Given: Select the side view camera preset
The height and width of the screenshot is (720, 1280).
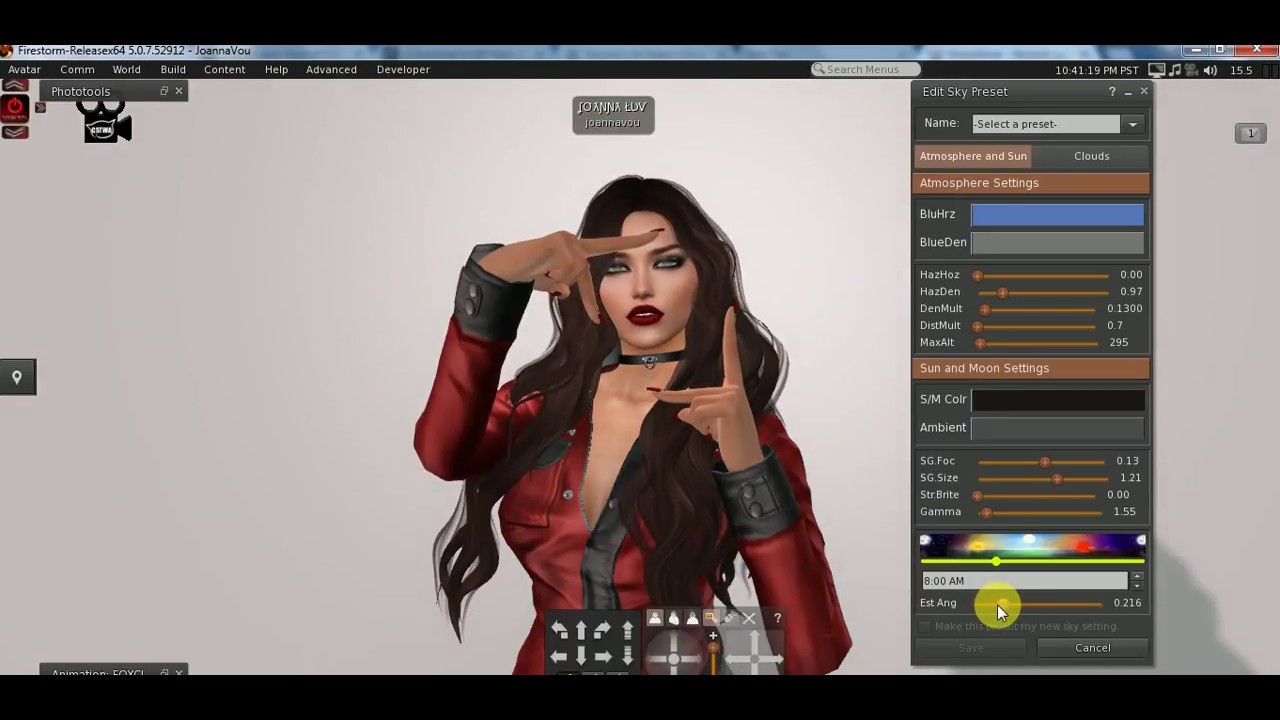Looking at the screenshot, I should [x=674, y=618].
